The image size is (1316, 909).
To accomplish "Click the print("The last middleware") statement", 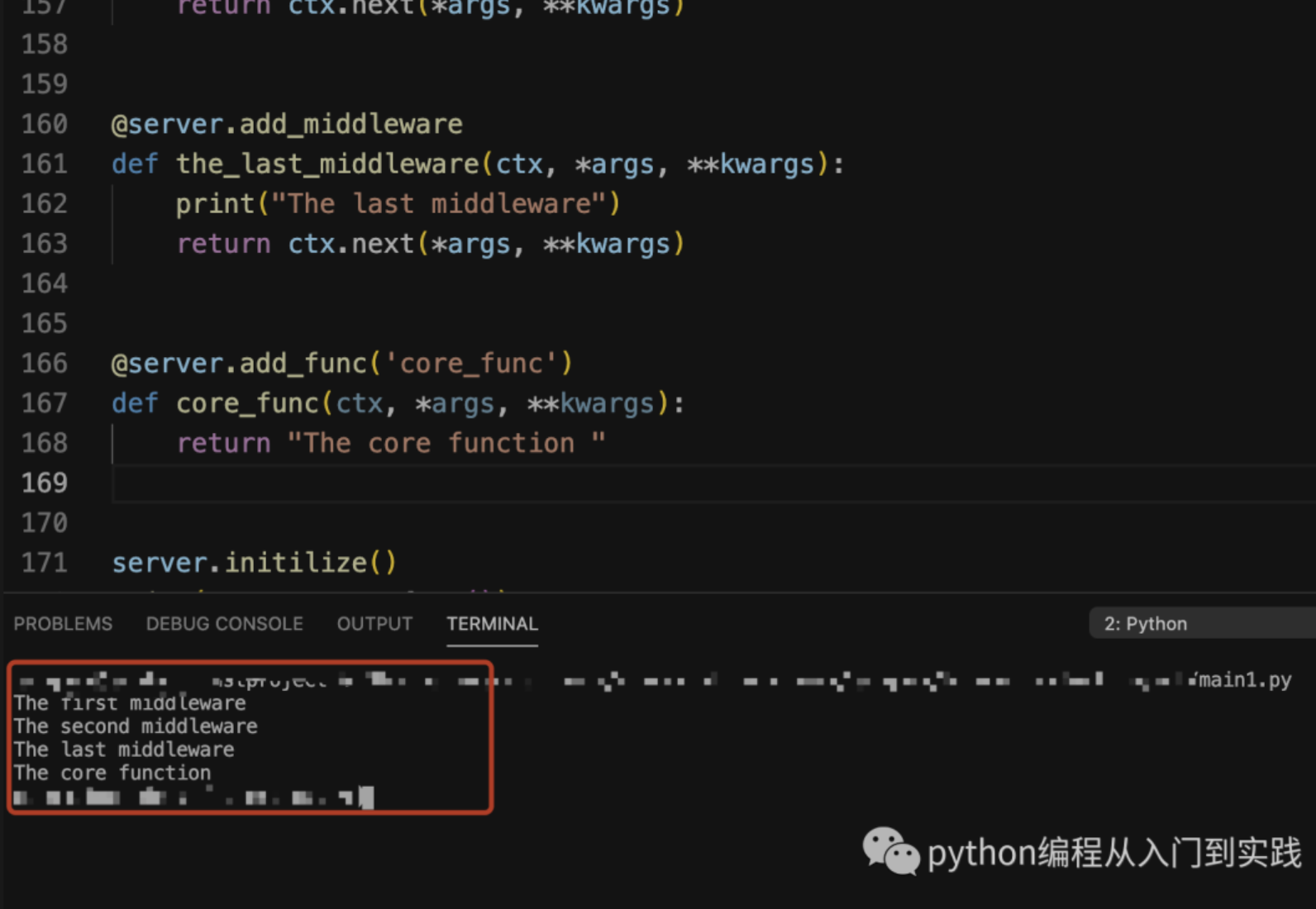I will click(x=398, y=204).
